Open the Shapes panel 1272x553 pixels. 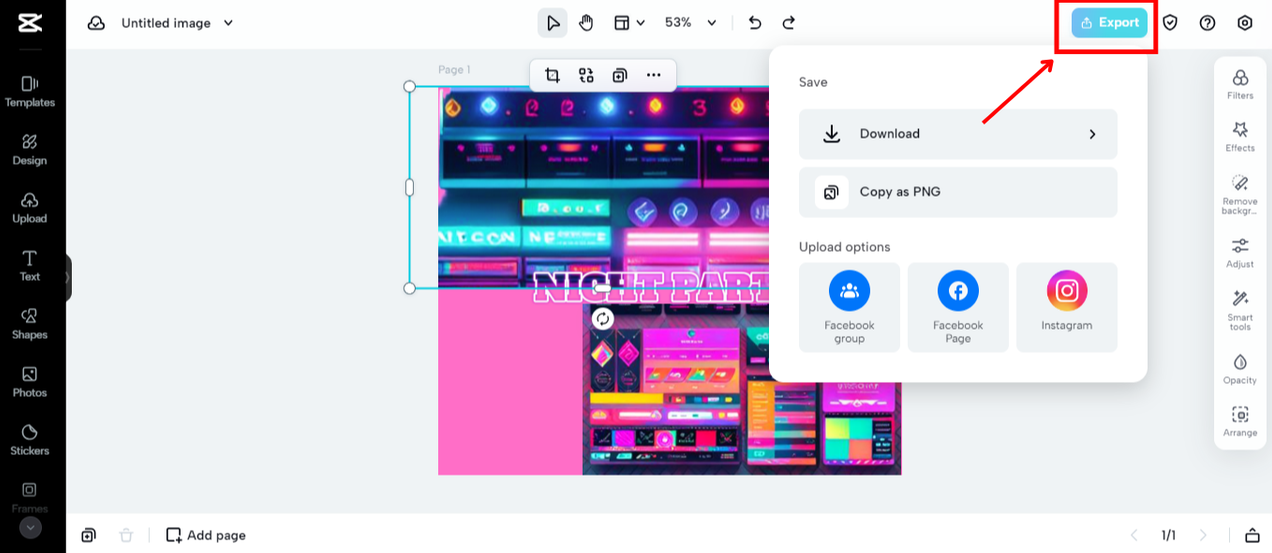tap(30, 324)
